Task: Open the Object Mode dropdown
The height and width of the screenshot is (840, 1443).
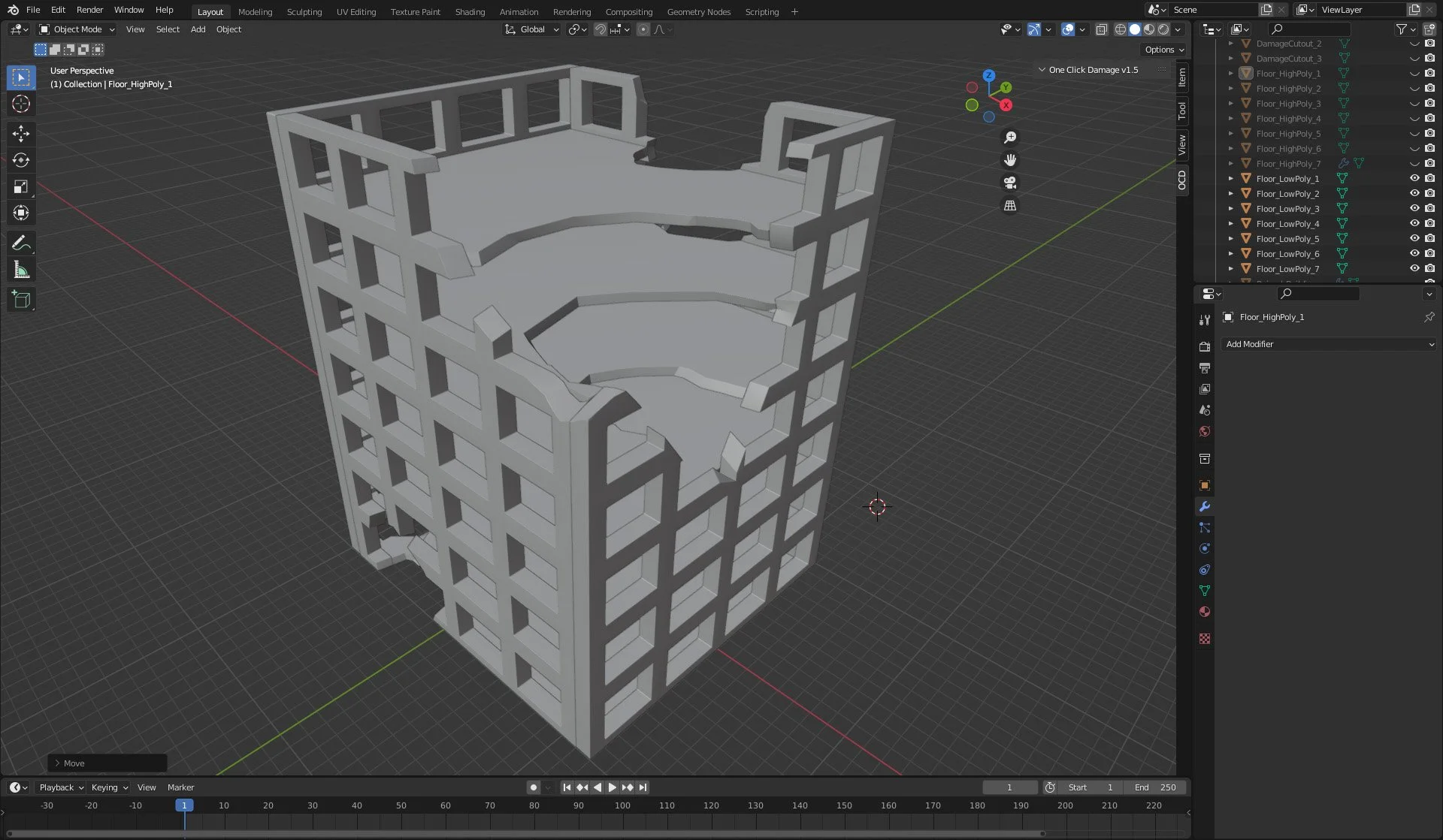Action: 77,29
